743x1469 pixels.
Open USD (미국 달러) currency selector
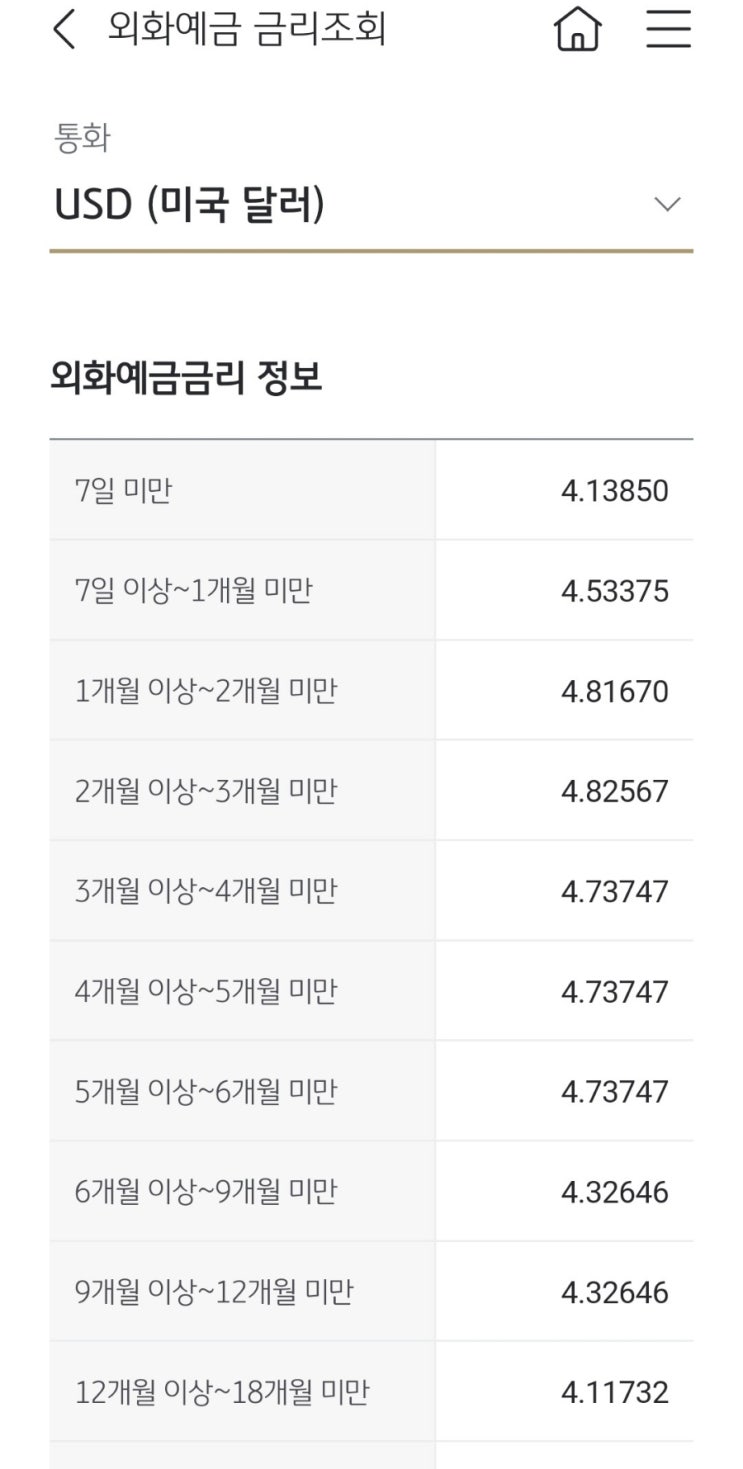[190, 205]
